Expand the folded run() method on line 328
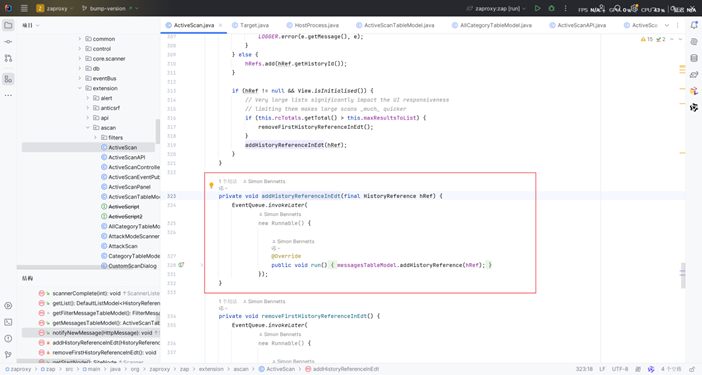The height and width of the screenshot is (375, 702). pos(201,265)
